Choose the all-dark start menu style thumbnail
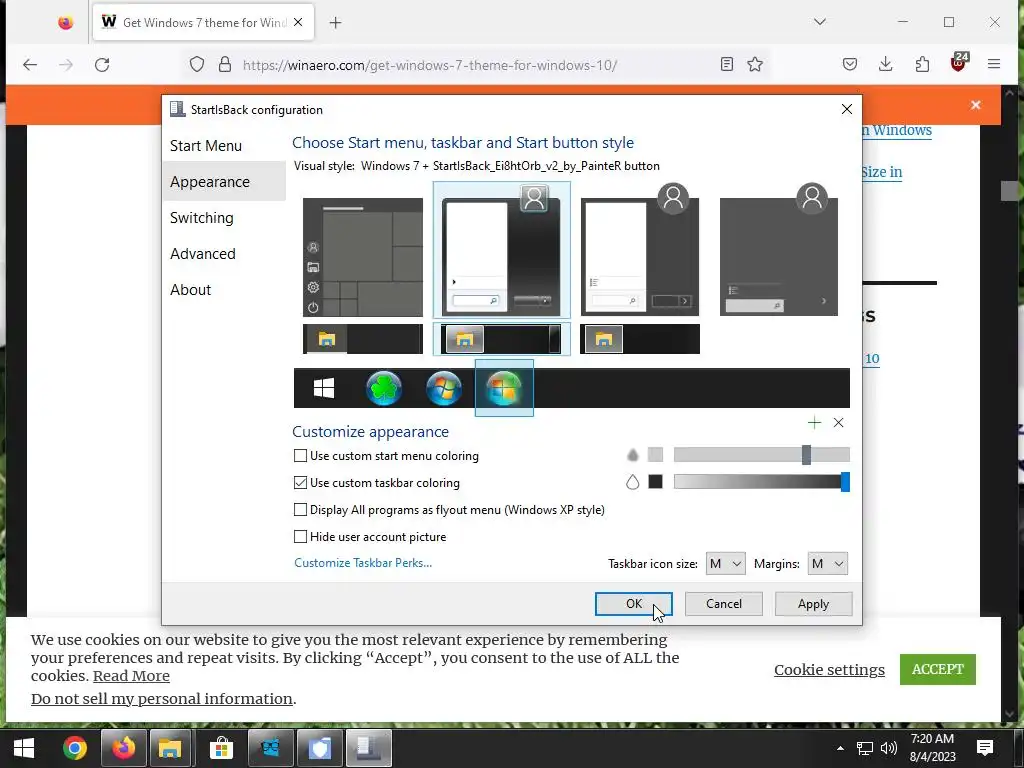 [x=778, y=250]
